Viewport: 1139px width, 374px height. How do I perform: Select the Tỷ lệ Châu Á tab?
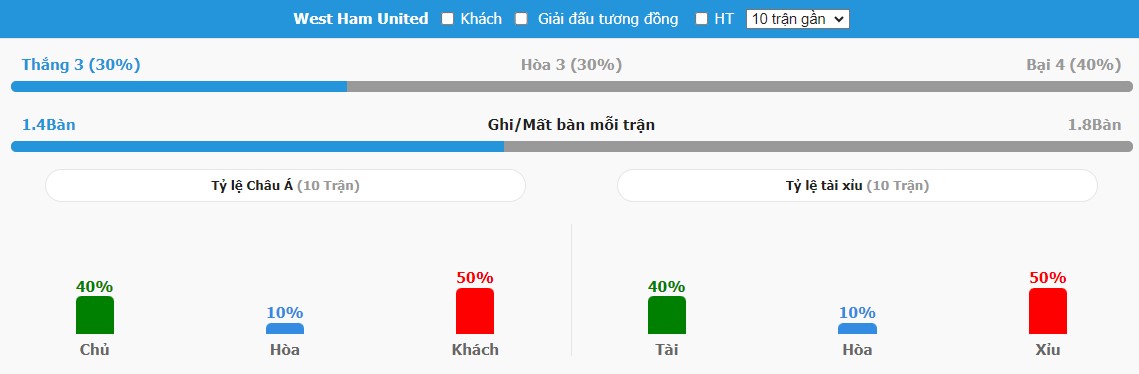[285, 186]
